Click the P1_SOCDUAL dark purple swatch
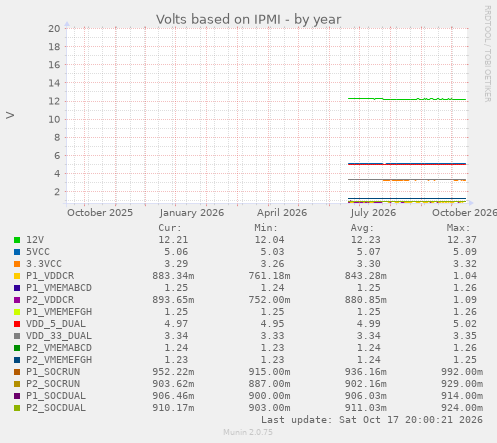497x443 pixels. pyautogui.click(x=17, y=396)
